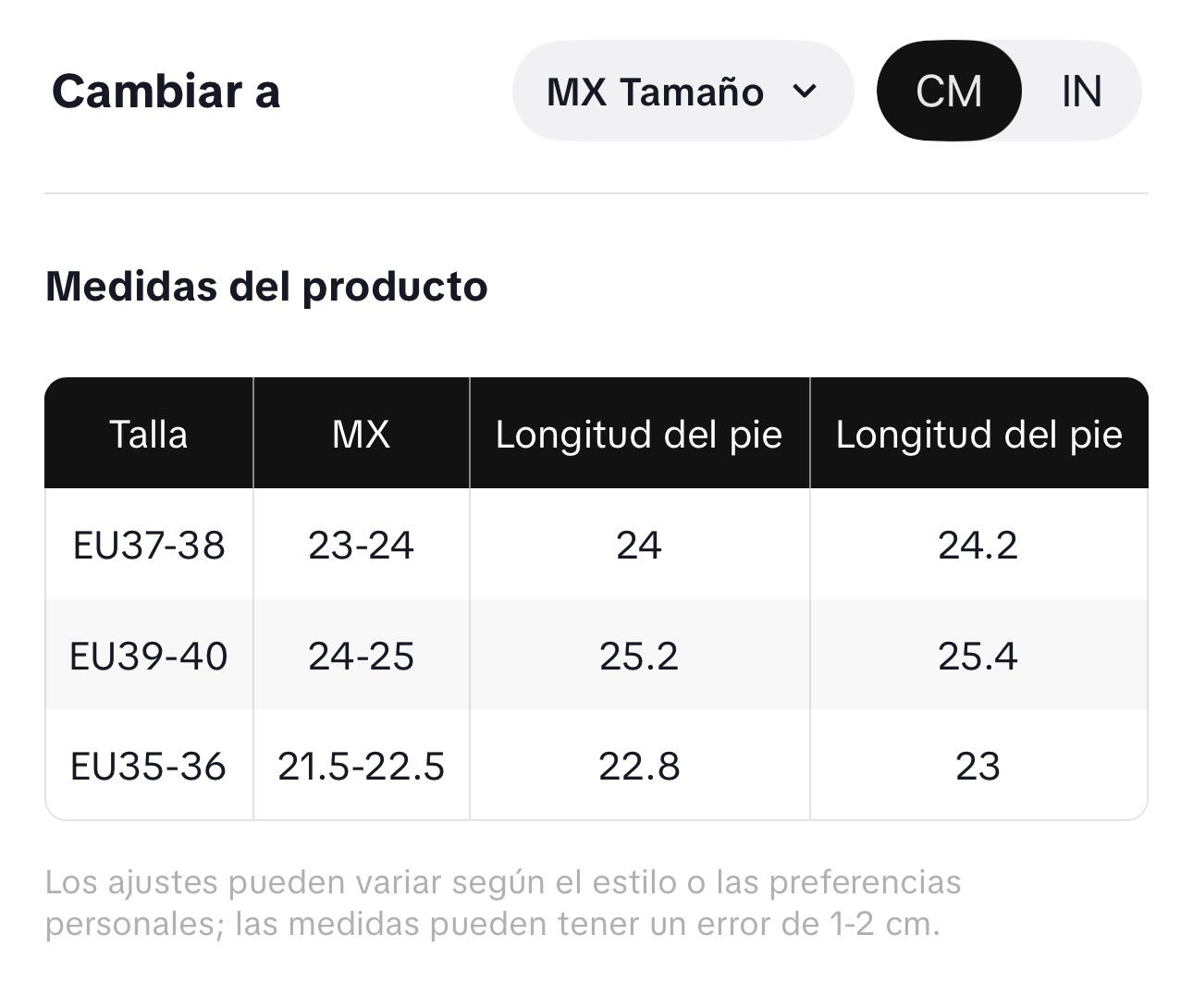This screenshot has width=1193, height=1008.
Task: Click the 24.2 foot length value
Action: [978, 545]
